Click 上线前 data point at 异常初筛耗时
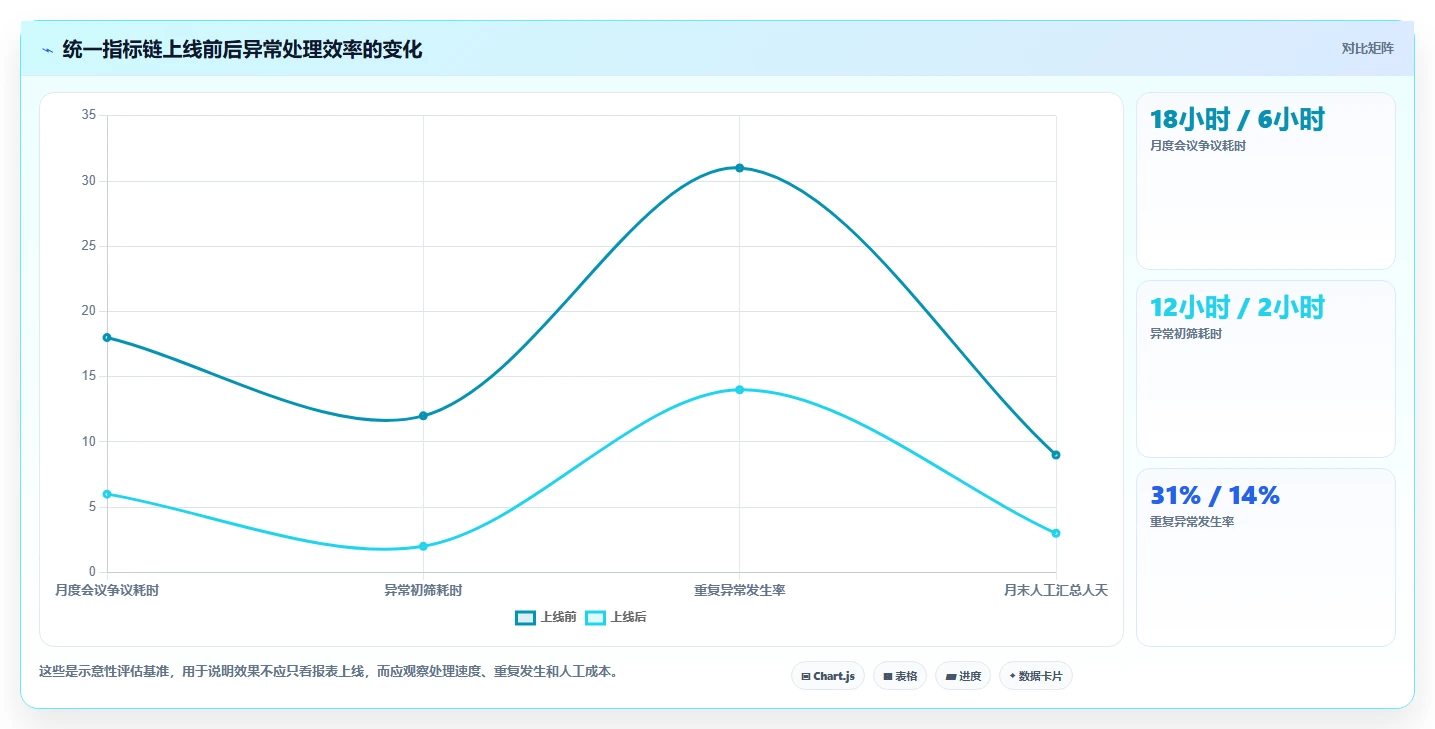 click(423, 416)
